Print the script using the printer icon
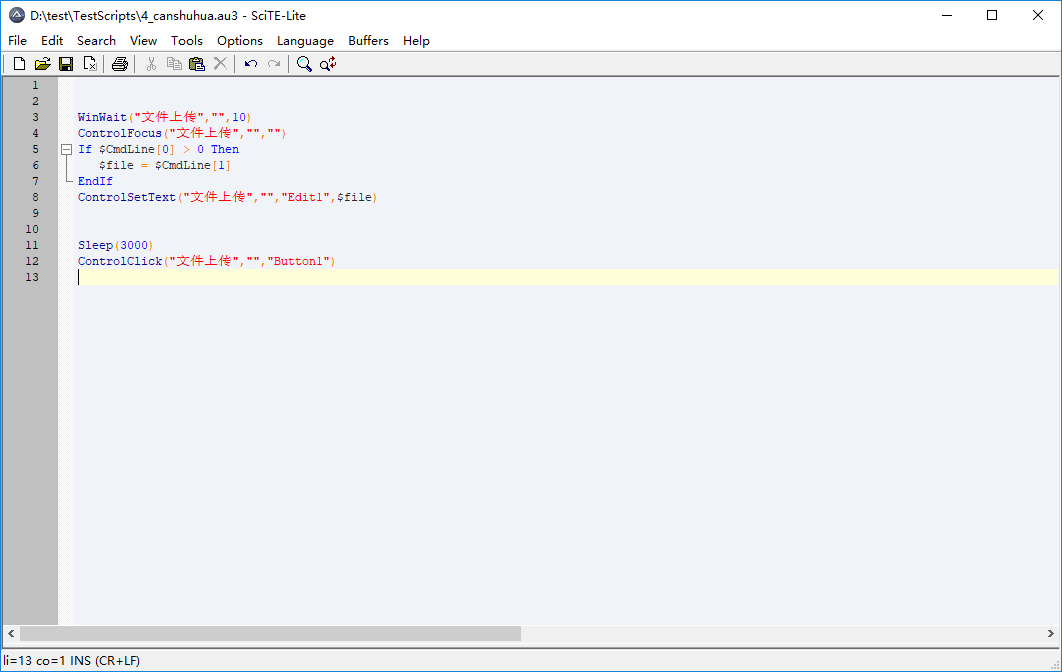This screenshot has width=1062, height=672. (119, 63)
